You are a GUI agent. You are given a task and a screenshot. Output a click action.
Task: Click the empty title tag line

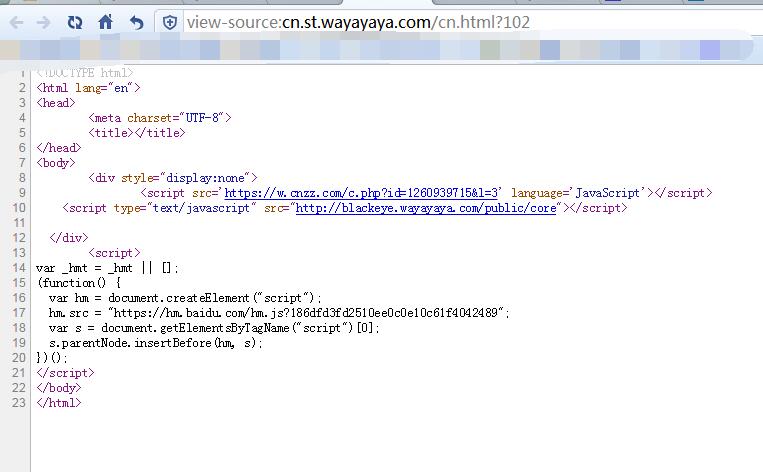137,133
